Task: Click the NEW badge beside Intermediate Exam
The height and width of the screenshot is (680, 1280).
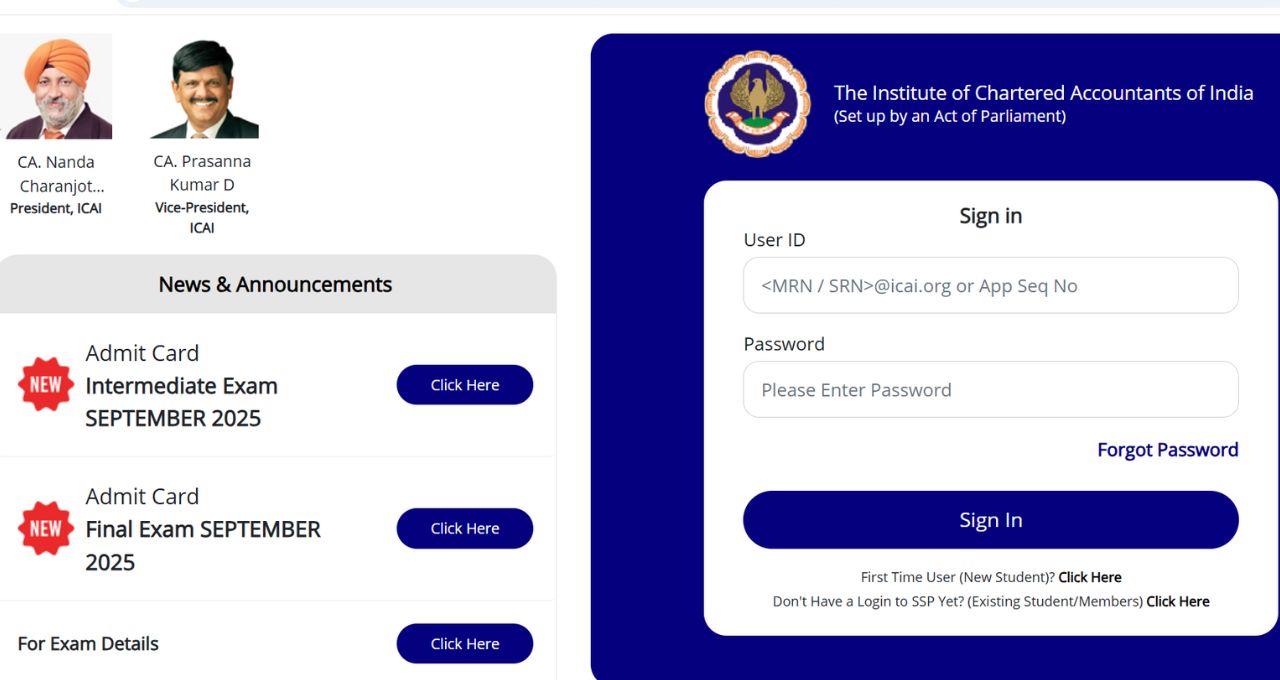Action: click(46, 385)
